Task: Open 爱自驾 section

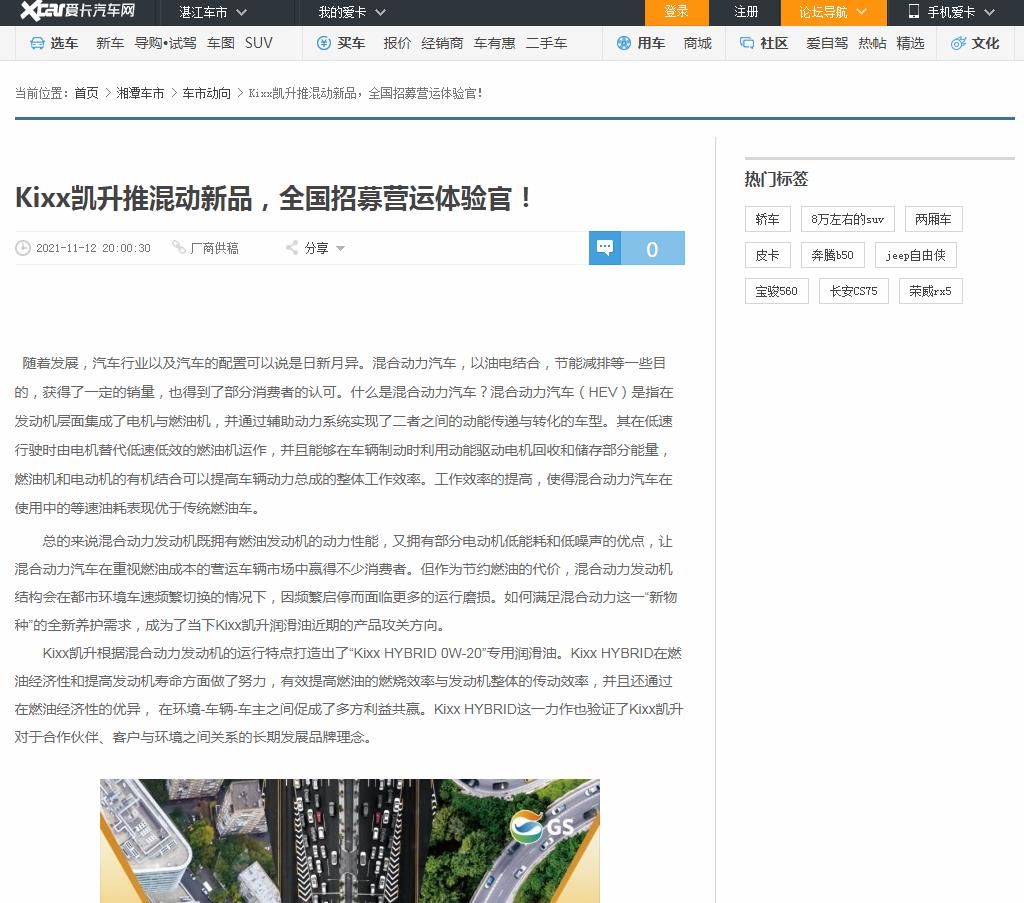Action: [x=827, y=43]
